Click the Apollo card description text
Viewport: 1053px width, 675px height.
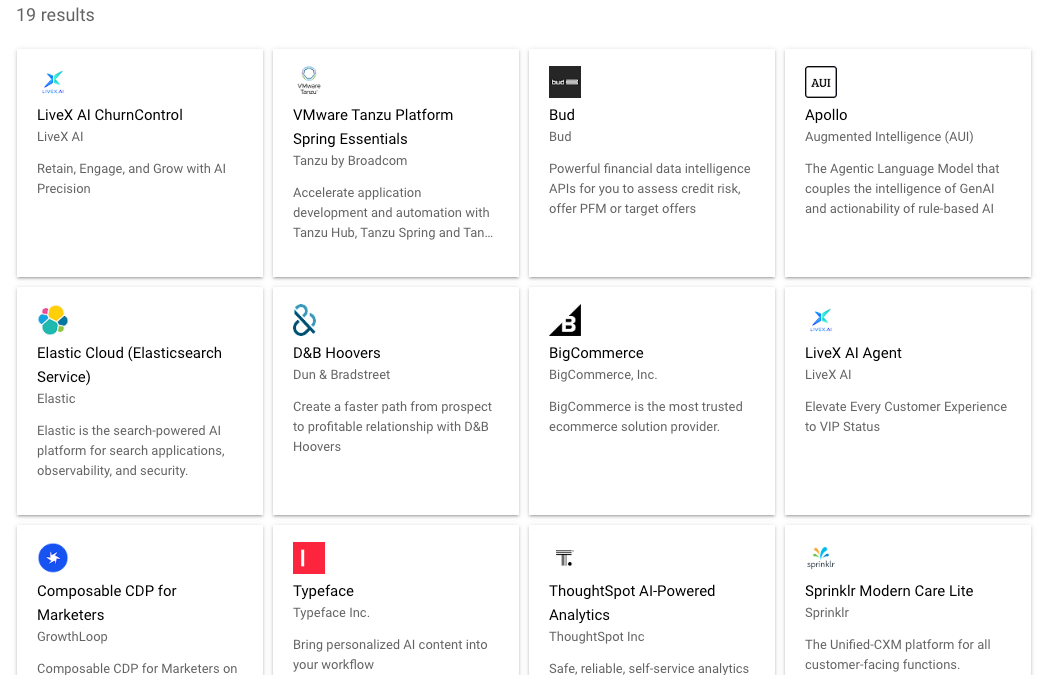click(x=902, y=189)
